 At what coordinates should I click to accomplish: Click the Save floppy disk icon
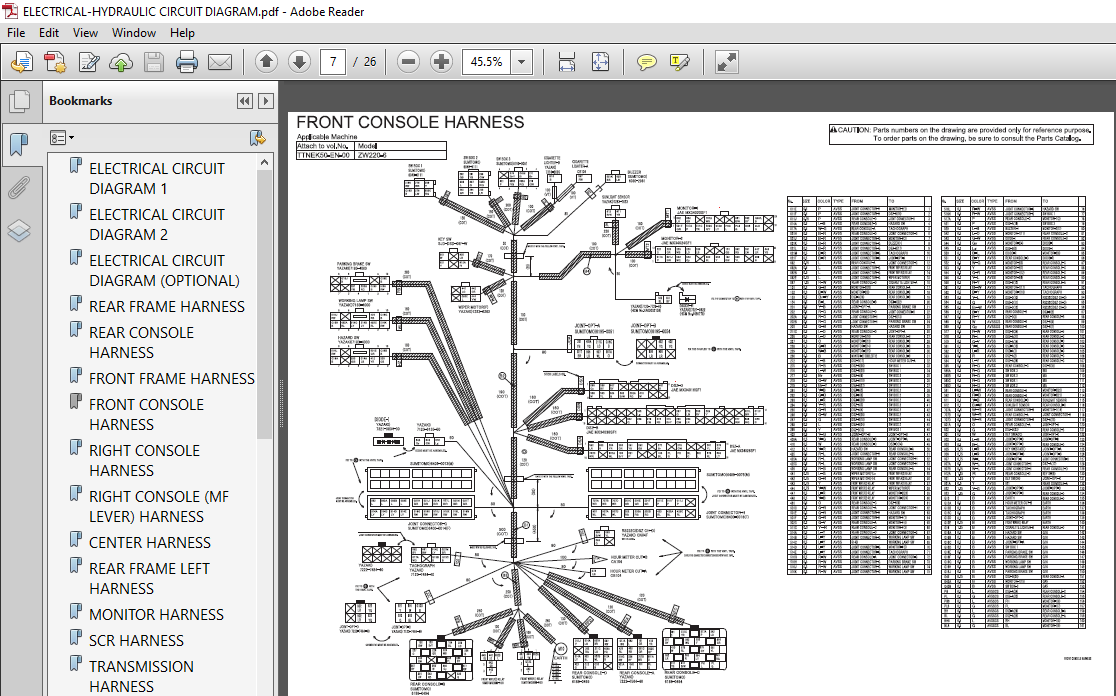point(154,63)
